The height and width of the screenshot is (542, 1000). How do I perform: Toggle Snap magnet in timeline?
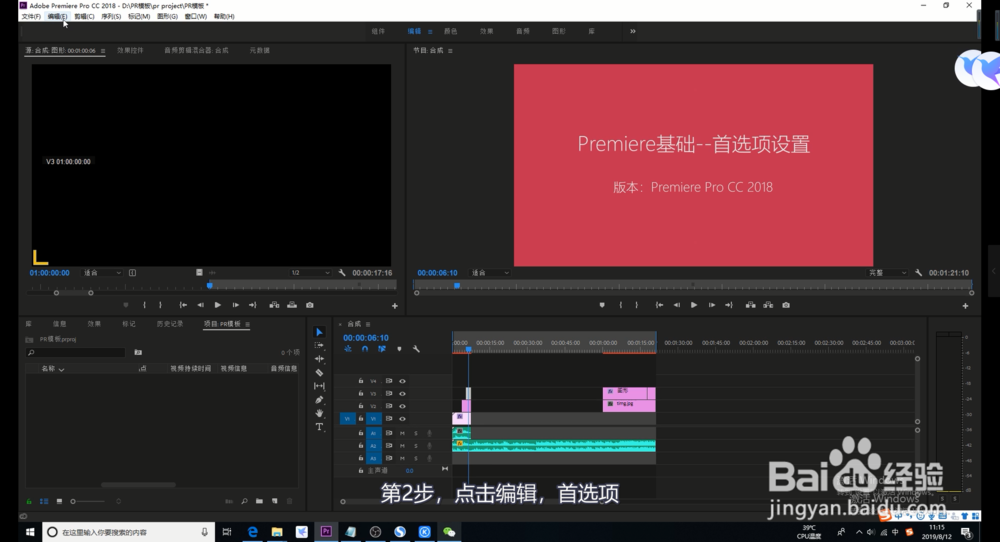coord(365,349)
